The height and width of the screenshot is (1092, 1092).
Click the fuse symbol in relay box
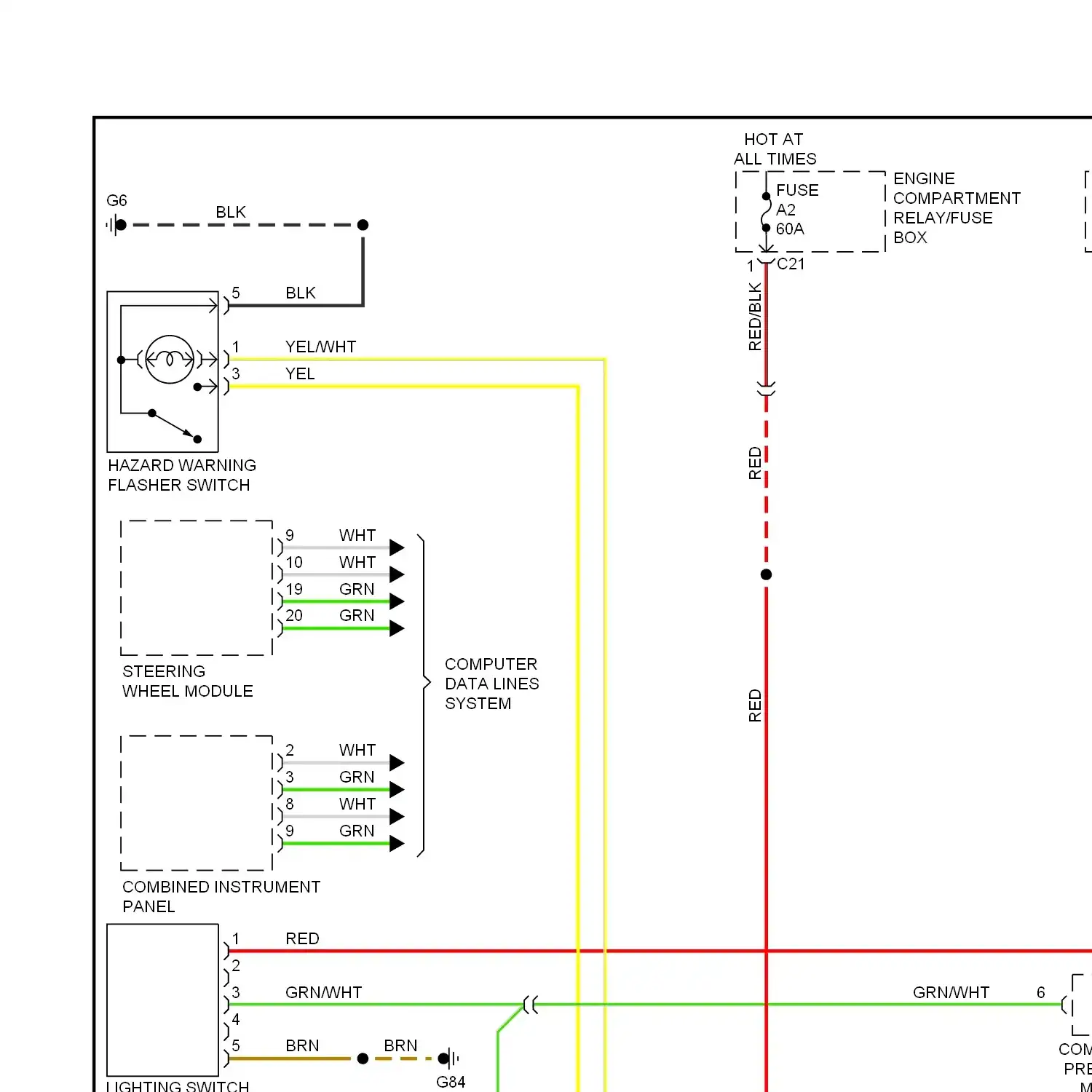tap(766, 212)
